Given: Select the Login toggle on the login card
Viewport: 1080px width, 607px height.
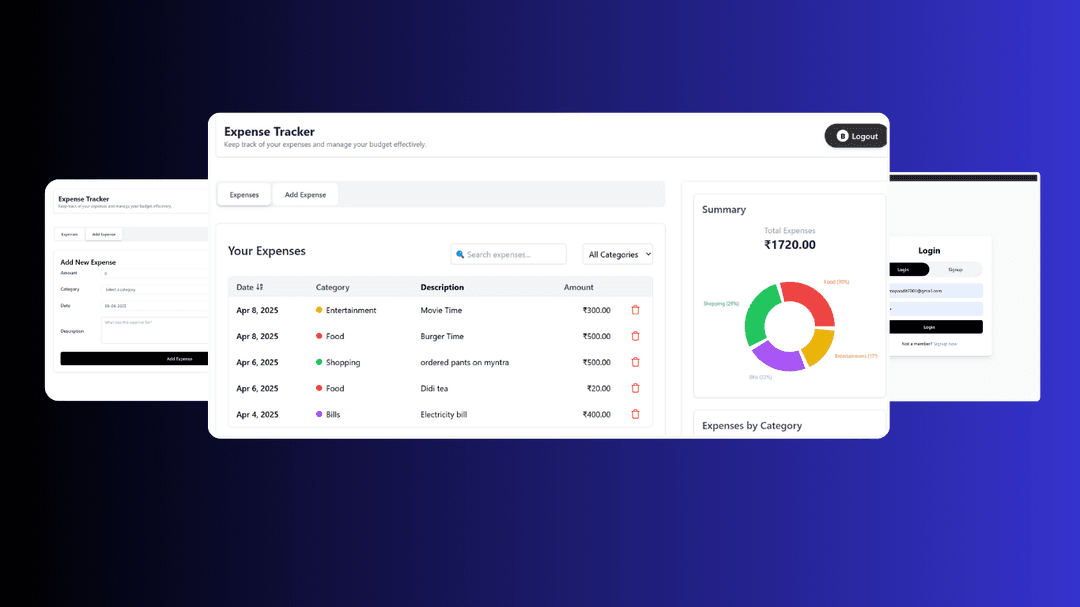Looking at the screenshot, I should [x=904, y=270].
